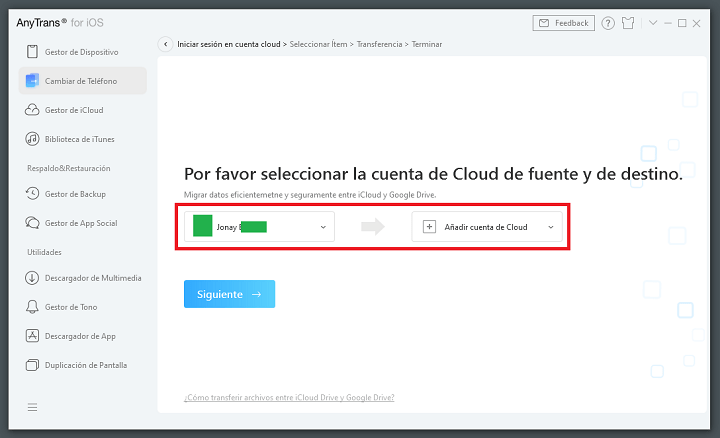This screenshot has height=438, width=720.
Task: Collapse sidebar with the hamburger menu icon
Action: [x=32, y=407]
